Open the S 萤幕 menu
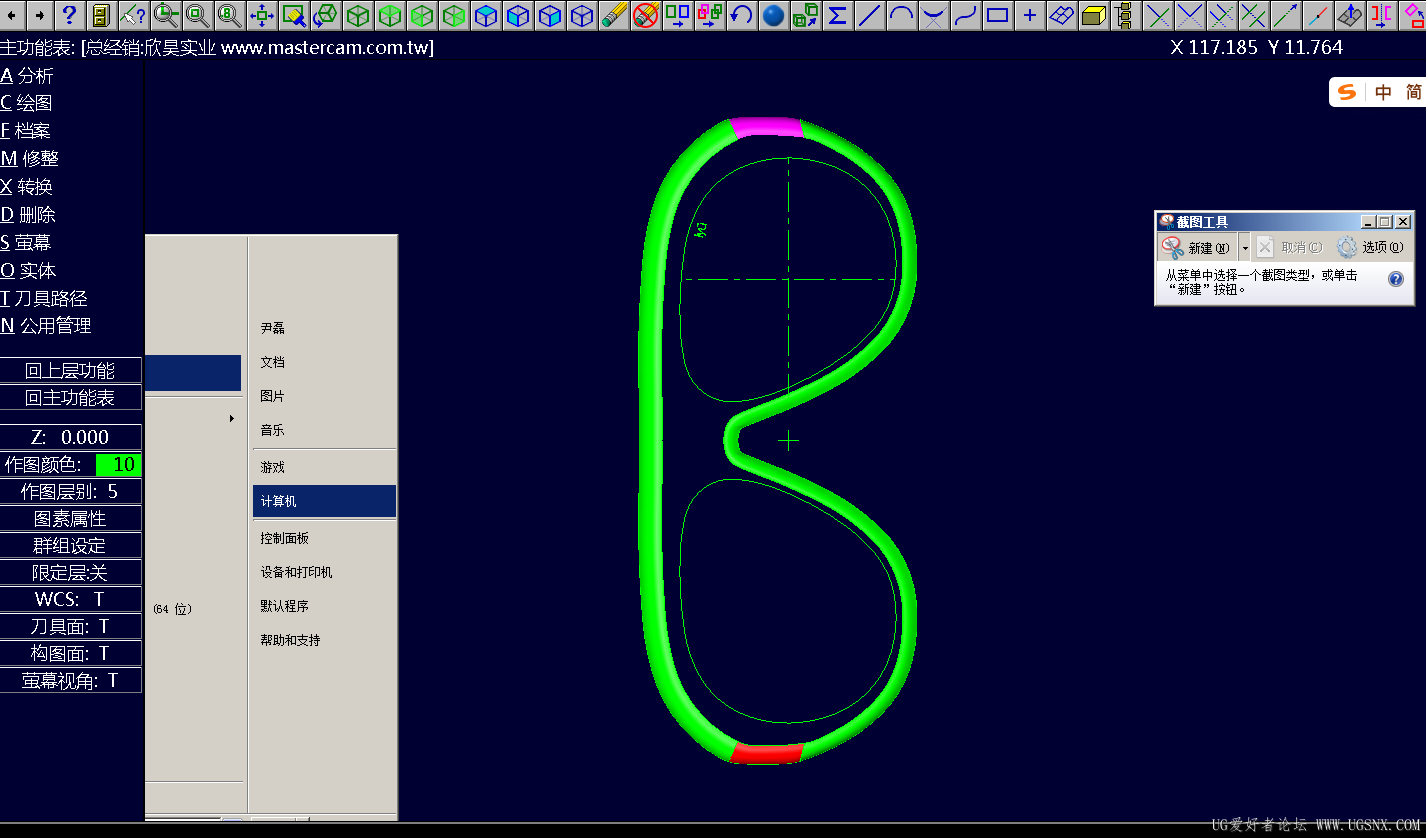 point(26,242)
